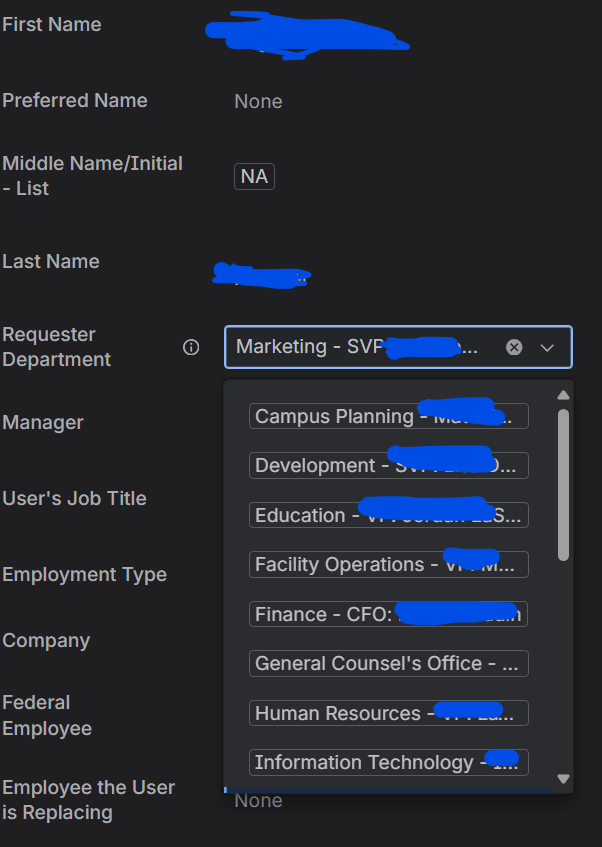Click the Employee the User is Replacing label
Screen dimensions: 602x847
(89, 800)
